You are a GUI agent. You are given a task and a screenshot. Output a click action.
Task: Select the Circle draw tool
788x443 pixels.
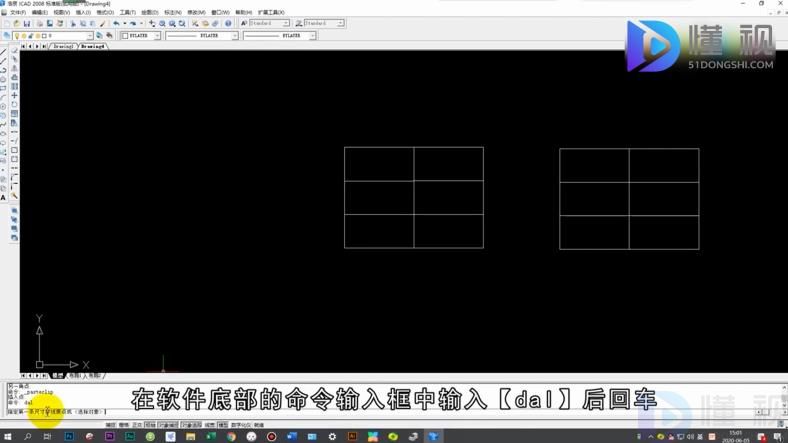point(4,106)
